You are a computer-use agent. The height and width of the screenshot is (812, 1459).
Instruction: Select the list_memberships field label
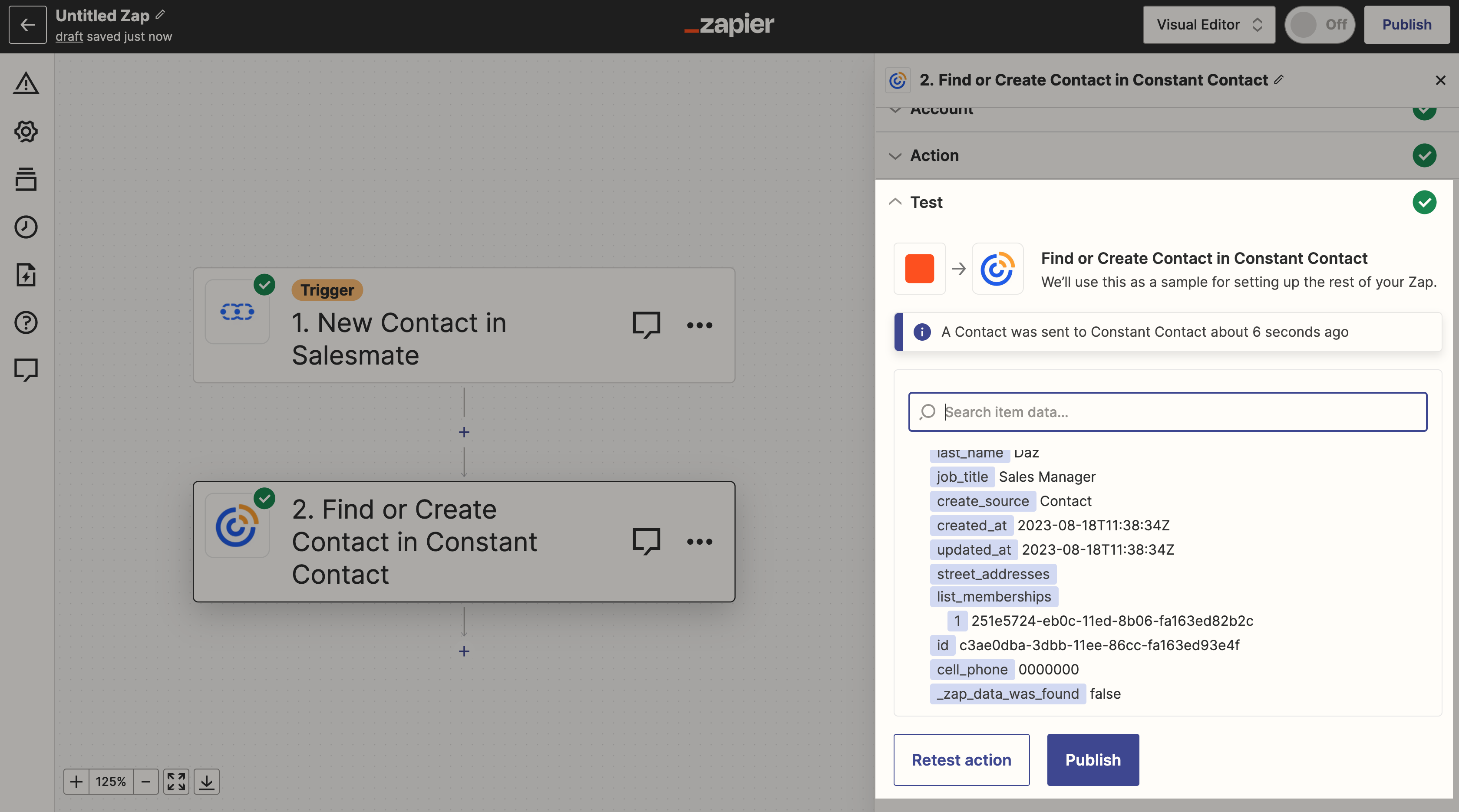[x=994, y=597]
